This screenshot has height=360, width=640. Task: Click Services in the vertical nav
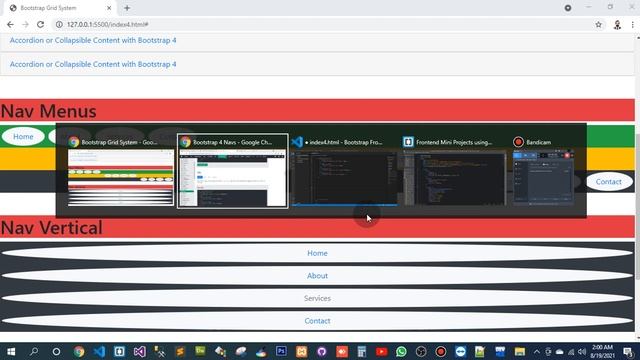(x=317, y=298)
